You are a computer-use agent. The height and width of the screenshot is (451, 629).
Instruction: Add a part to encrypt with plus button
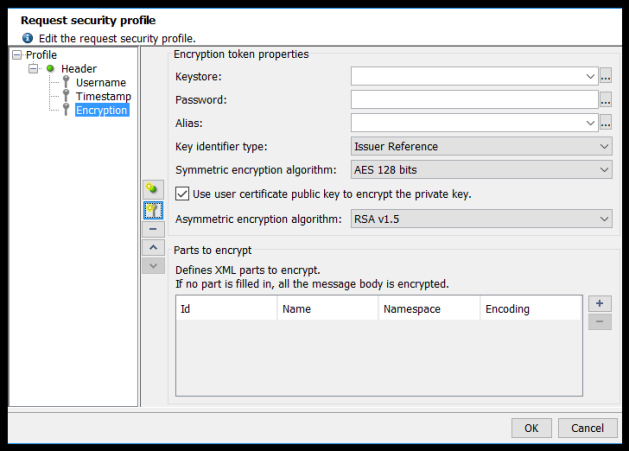tap(599, 303)
